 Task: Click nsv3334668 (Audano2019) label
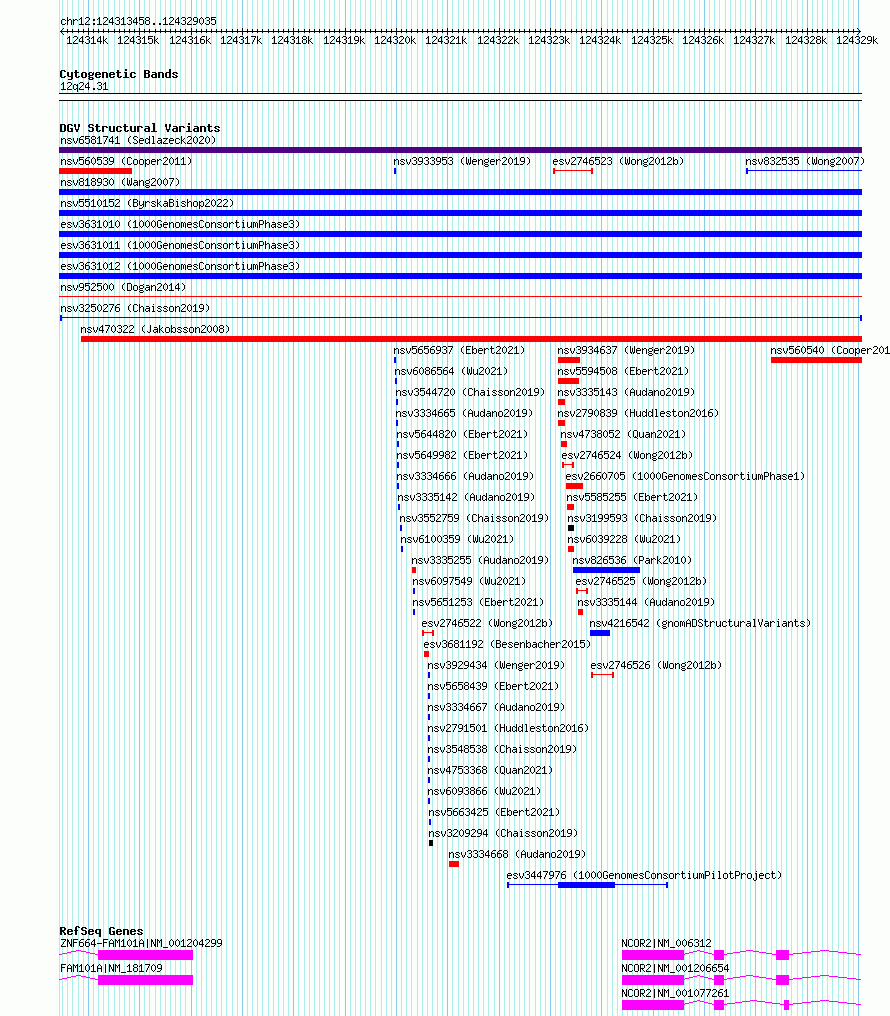(x=517, y=854)
